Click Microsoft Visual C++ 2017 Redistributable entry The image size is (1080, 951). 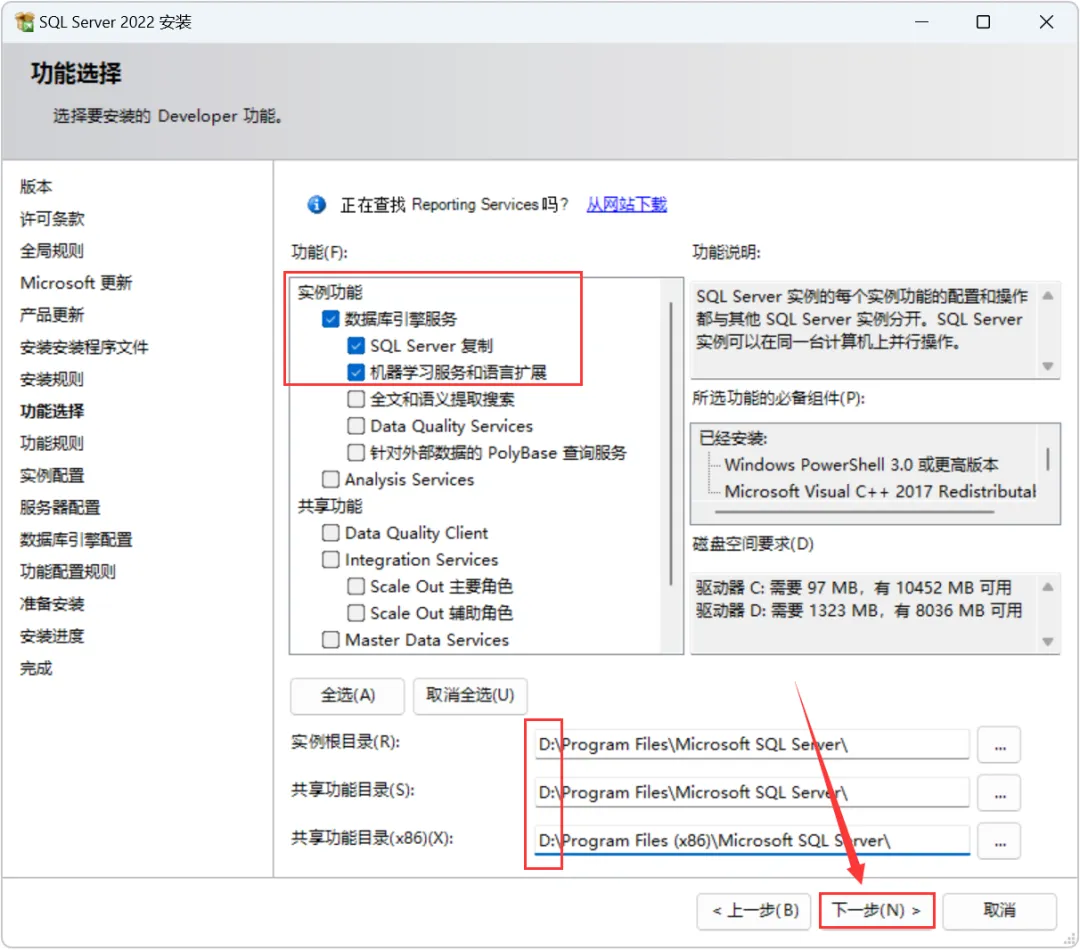[880, 492]
